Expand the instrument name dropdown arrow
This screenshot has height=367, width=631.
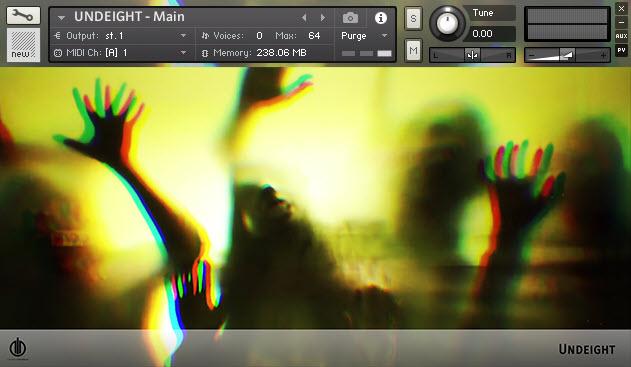61,18
